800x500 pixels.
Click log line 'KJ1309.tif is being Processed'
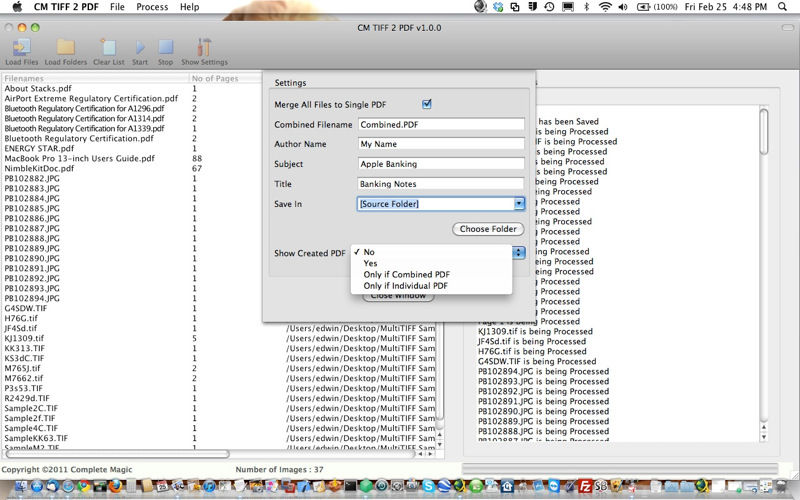coord(535,331)
